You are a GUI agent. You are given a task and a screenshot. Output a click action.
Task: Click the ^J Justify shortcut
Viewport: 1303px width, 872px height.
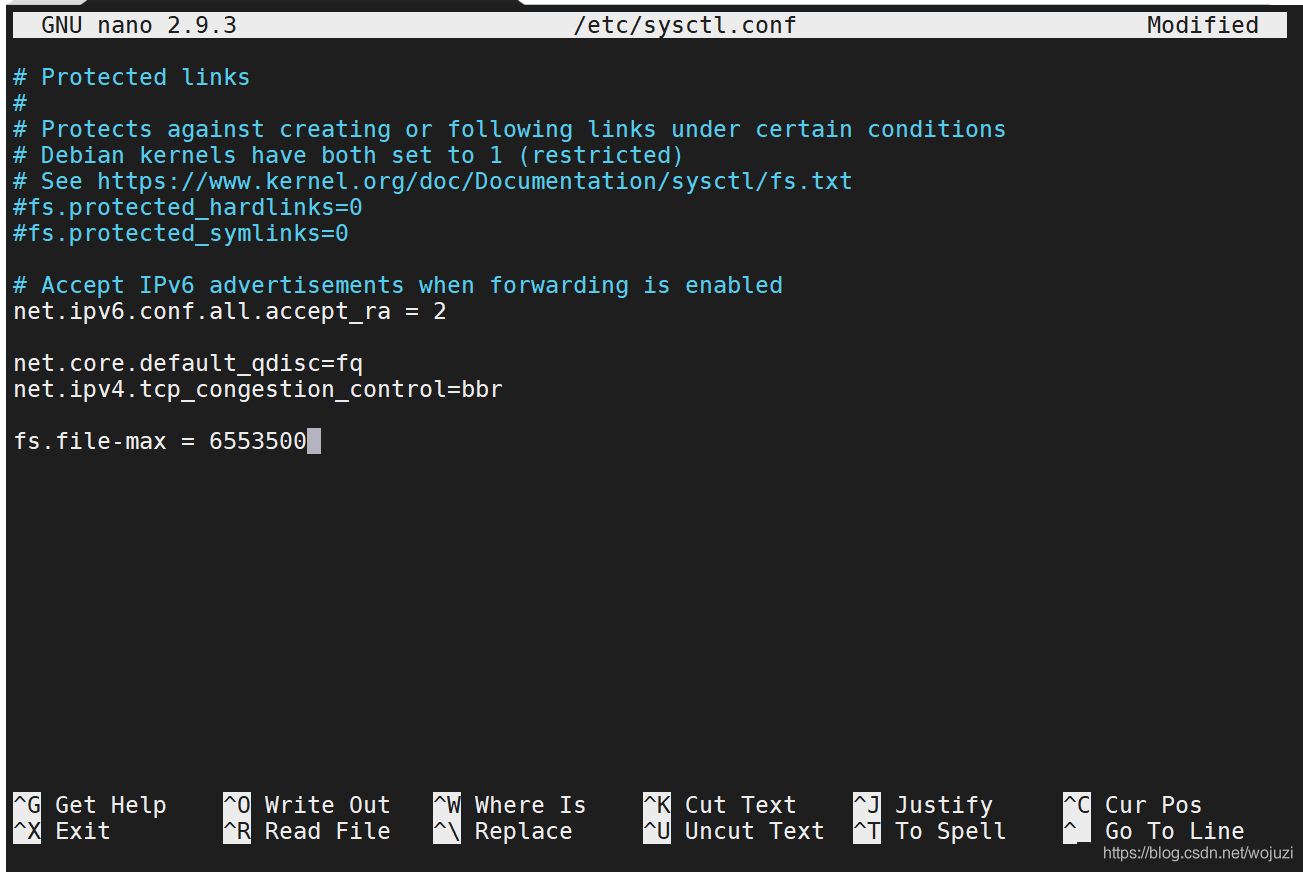(x=923, y=805)
